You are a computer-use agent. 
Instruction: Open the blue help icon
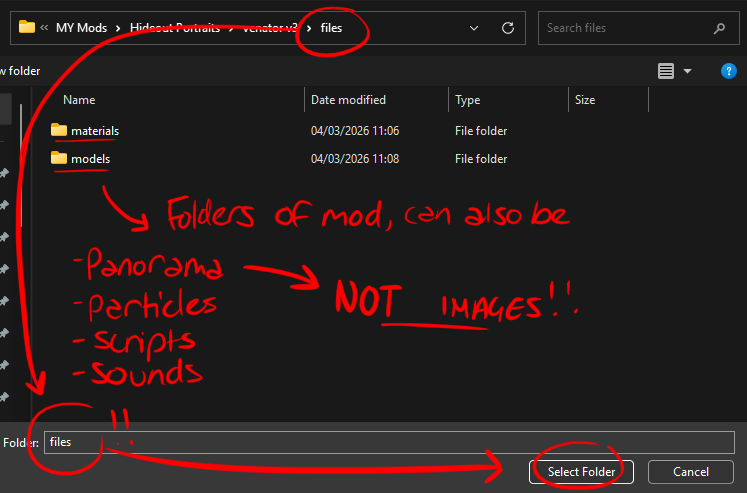click(x=728, y=71)
